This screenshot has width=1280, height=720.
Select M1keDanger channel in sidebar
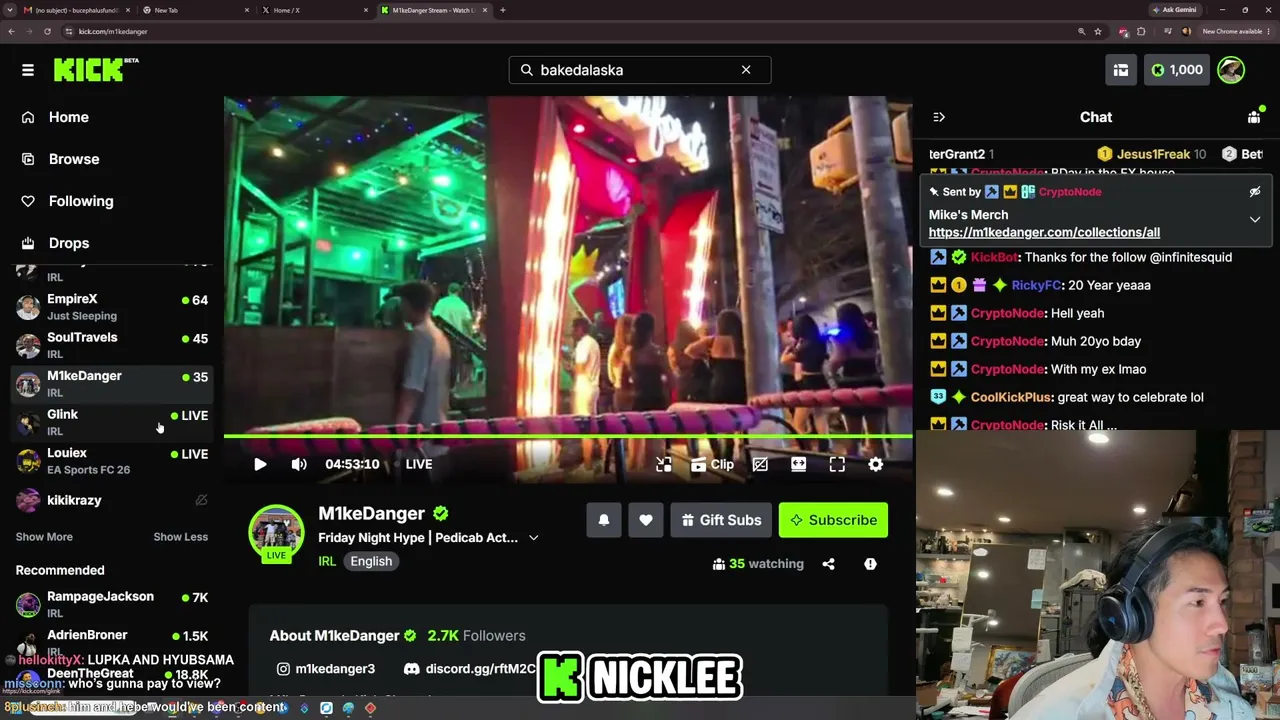(112, 384)
